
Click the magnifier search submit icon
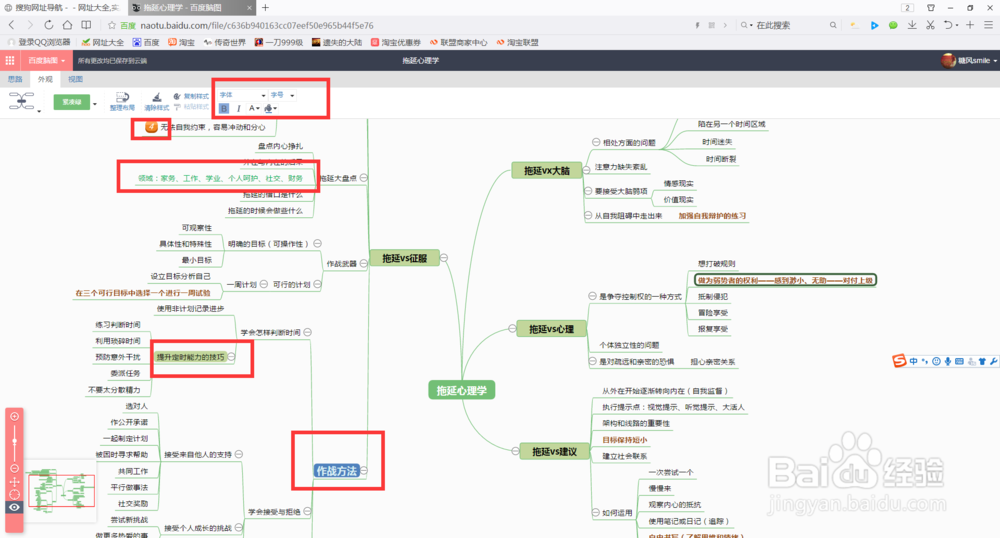click(x=833, y=25)
